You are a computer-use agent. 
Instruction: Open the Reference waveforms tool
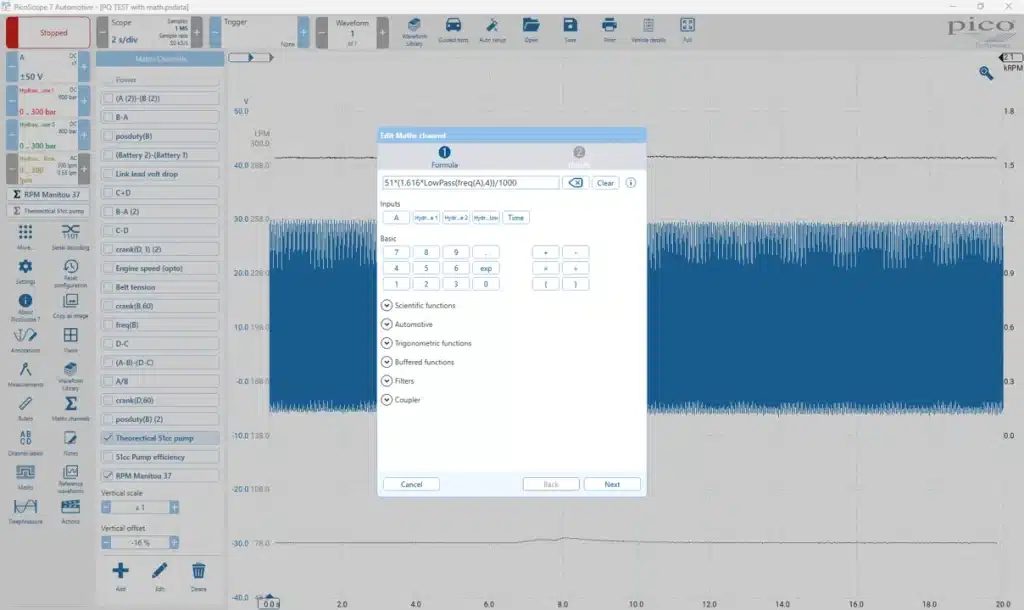point(71,479)
